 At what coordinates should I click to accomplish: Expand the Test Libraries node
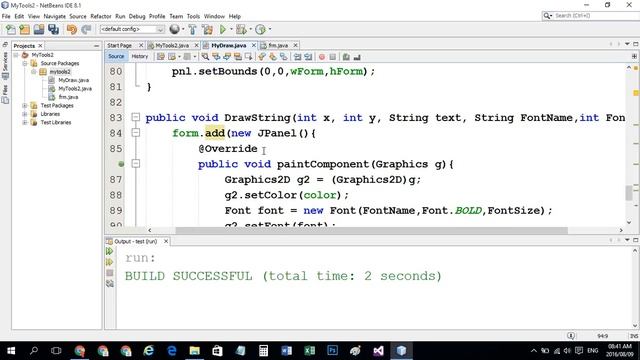[x=25, y=122]
